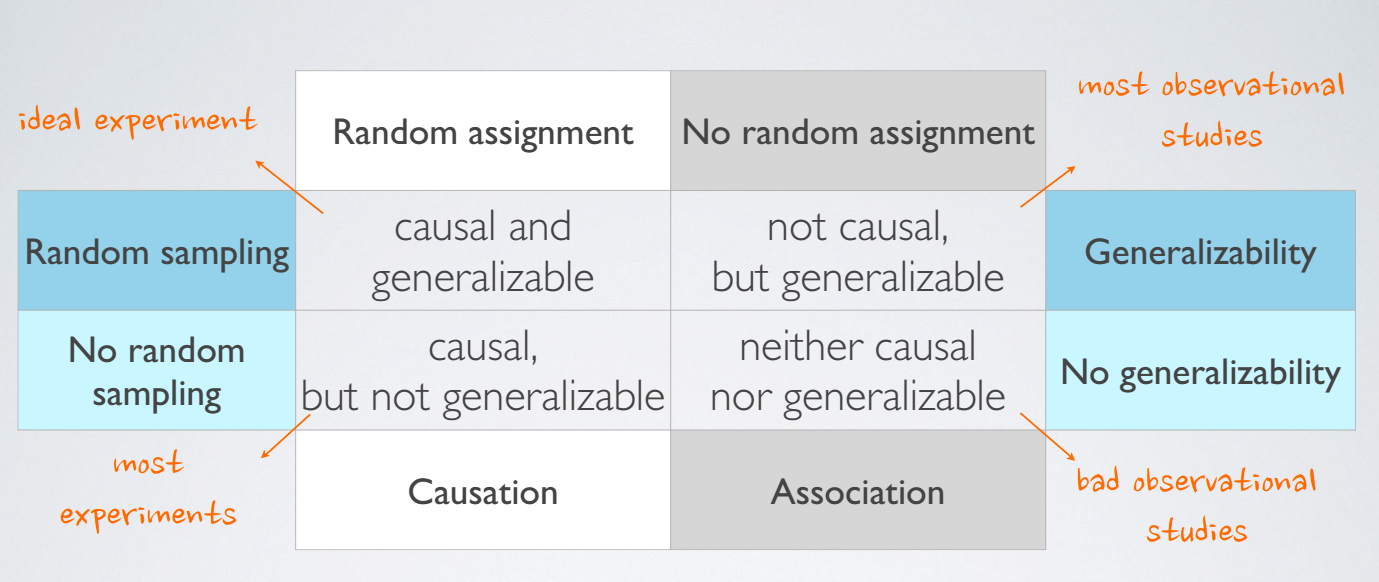Screen dimensions: 1379x582
Task: Click the bad observational studies annotation
Action: tap(1197, 505)
